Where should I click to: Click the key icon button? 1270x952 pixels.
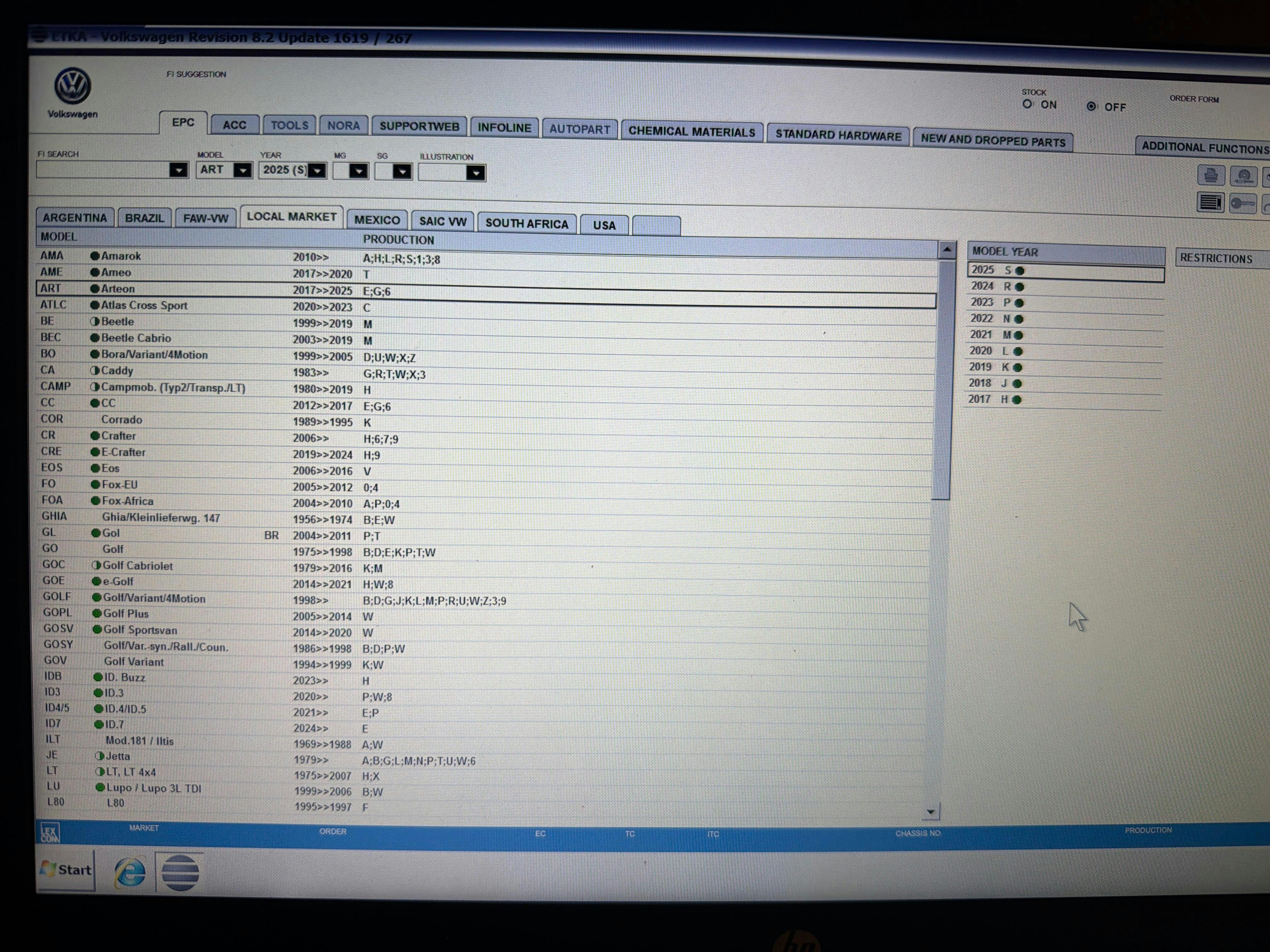tap(1243, 203)
